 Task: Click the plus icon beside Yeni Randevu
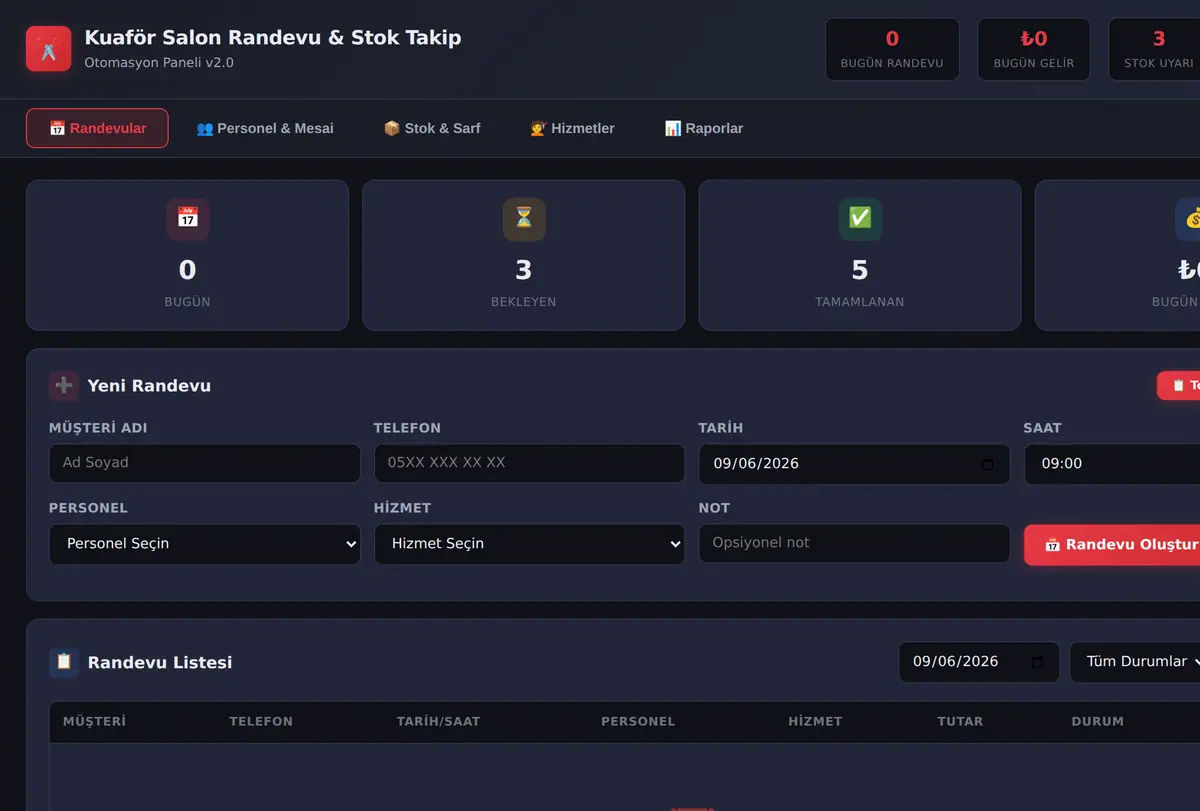tap(63, 386)
